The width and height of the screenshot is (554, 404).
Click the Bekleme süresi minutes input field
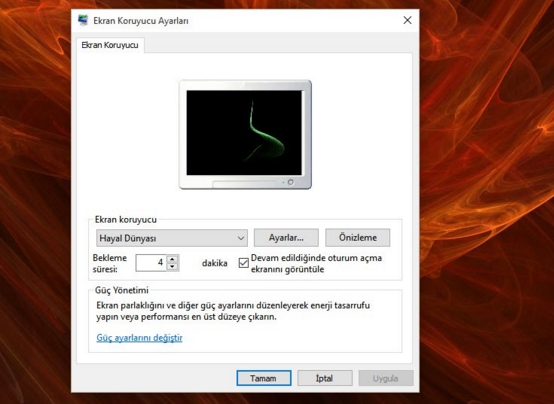(x=151, y=263)
